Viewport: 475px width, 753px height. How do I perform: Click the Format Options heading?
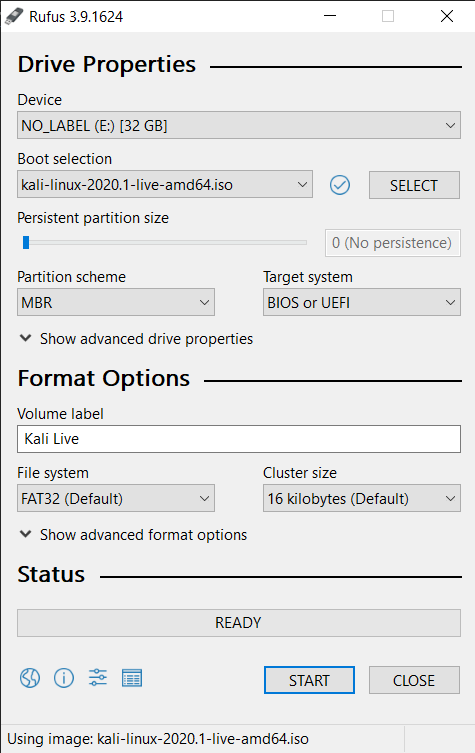[104, 378]
